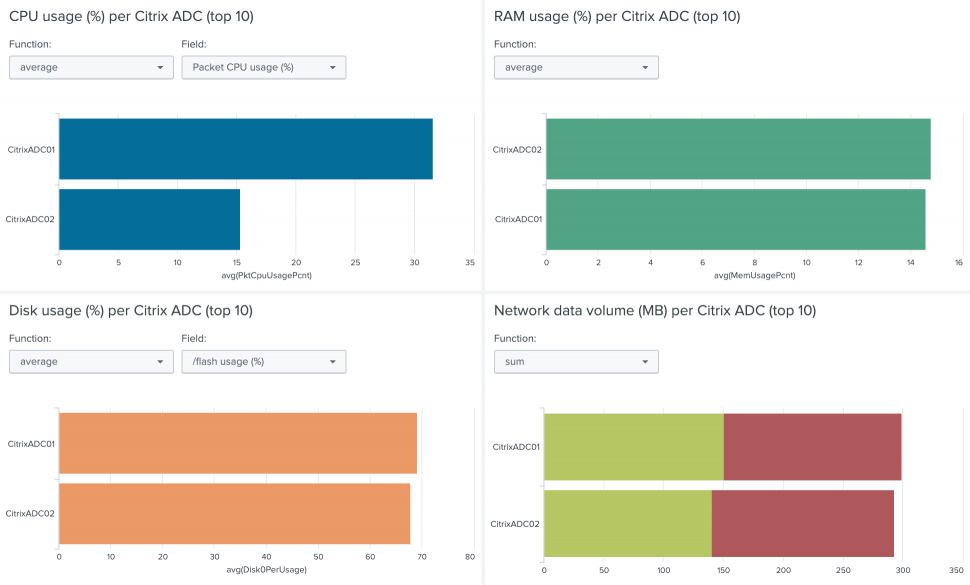The image size is (970, 585).
Task: Click the CPU usage (%) per Citrix ADC title
Action: tap(131, 16)
